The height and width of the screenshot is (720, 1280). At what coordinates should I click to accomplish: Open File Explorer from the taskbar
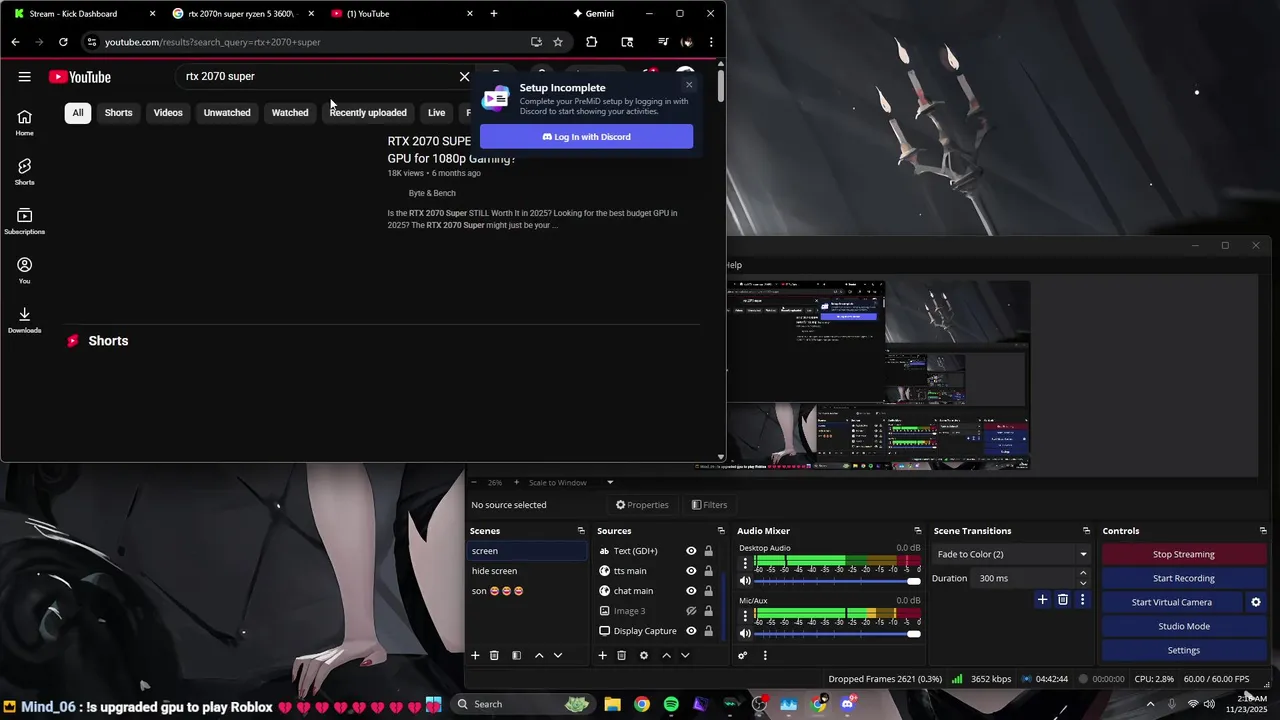(612, 704)
